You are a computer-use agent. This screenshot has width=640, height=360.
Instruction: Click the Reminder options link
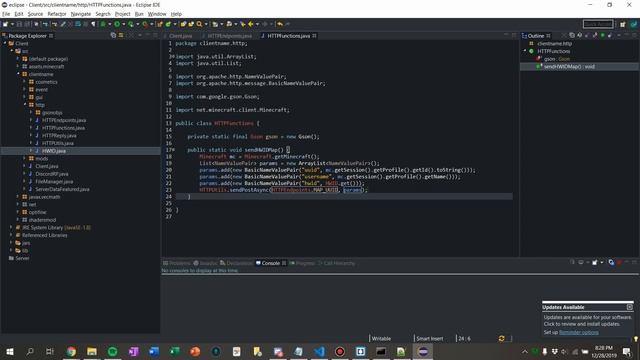(x=579, y=332)
